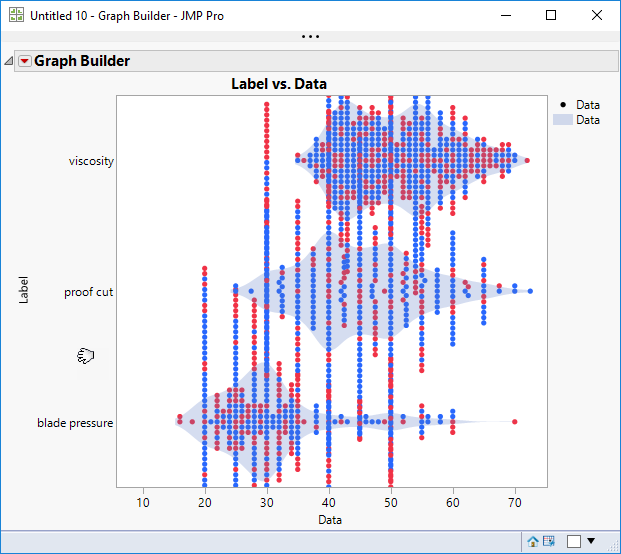Click the X axis tick value 50
Screen dimensions: 621x554
point(391,503)
